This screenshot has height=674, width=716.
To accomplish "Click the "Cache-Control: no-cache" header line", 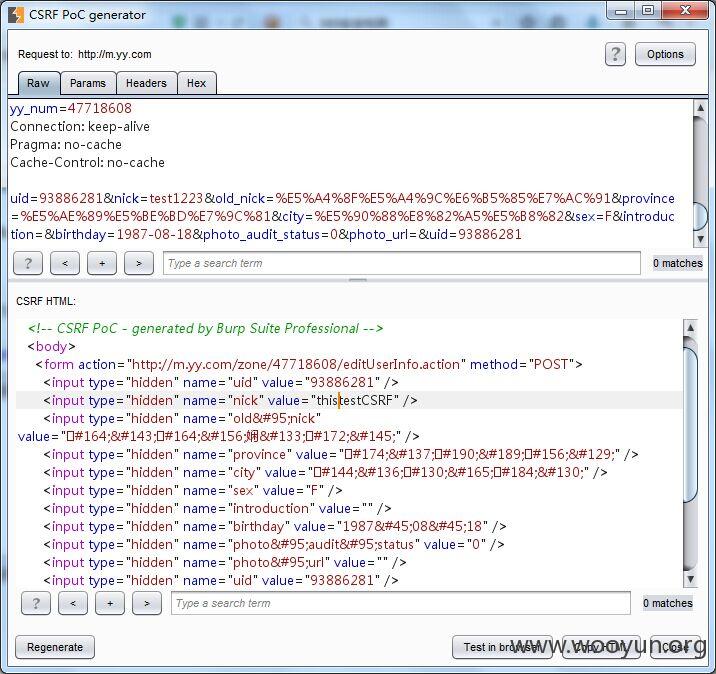I will point(87,163).
